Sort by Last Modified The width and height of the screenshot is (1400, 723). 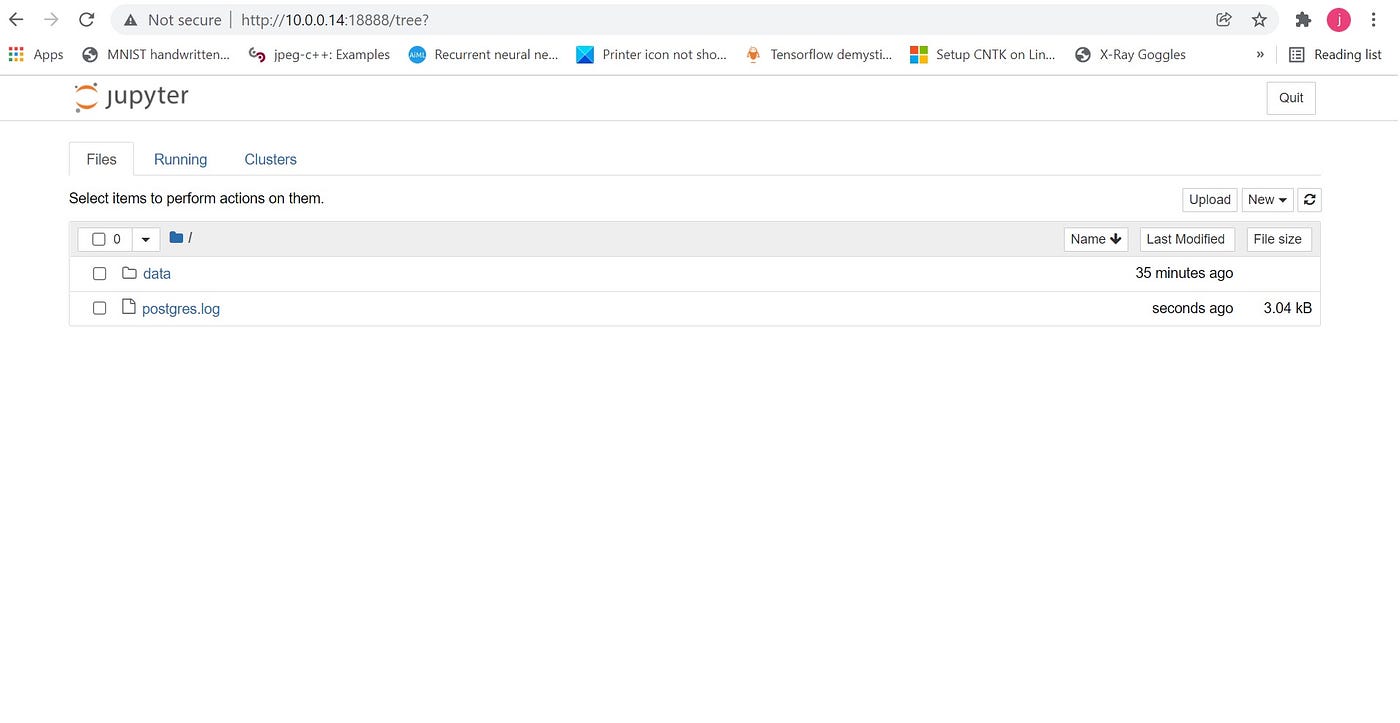pos(1187,239)
